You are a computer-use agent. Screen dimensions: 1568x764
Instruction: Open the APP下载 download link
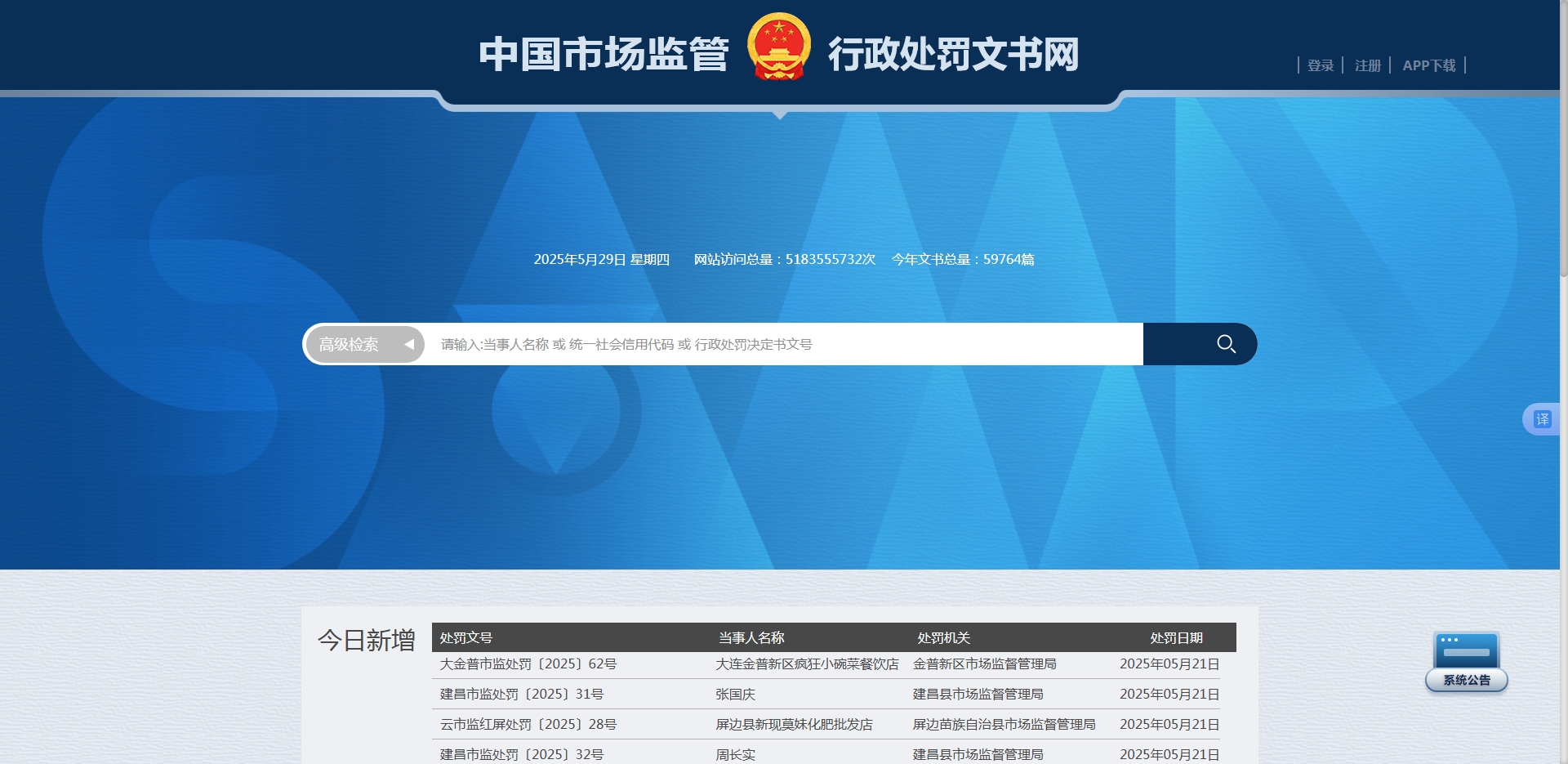1428,65
